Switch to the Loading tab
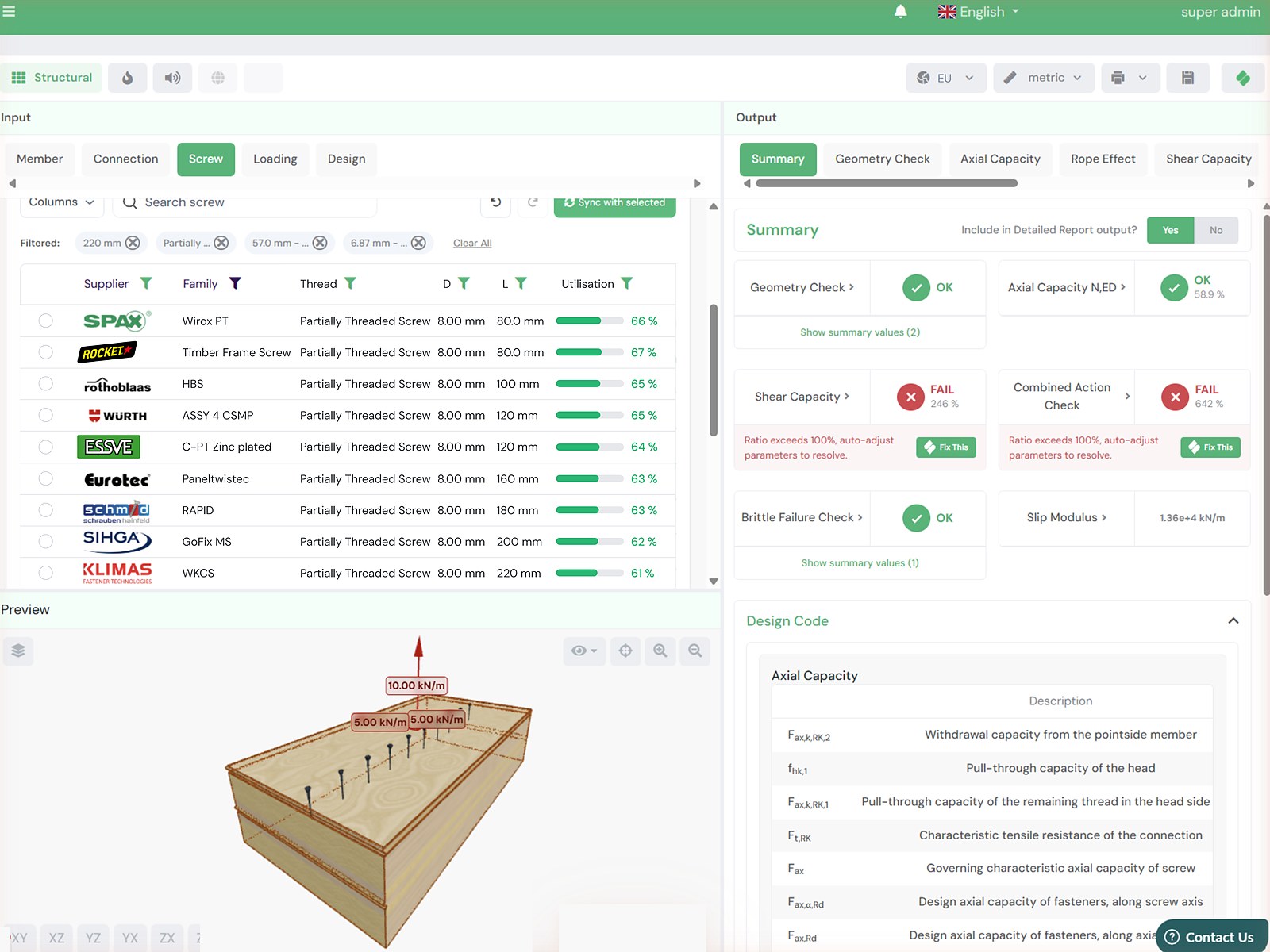1270x952 pixels. pyautogui.click(x=275, y=159)
